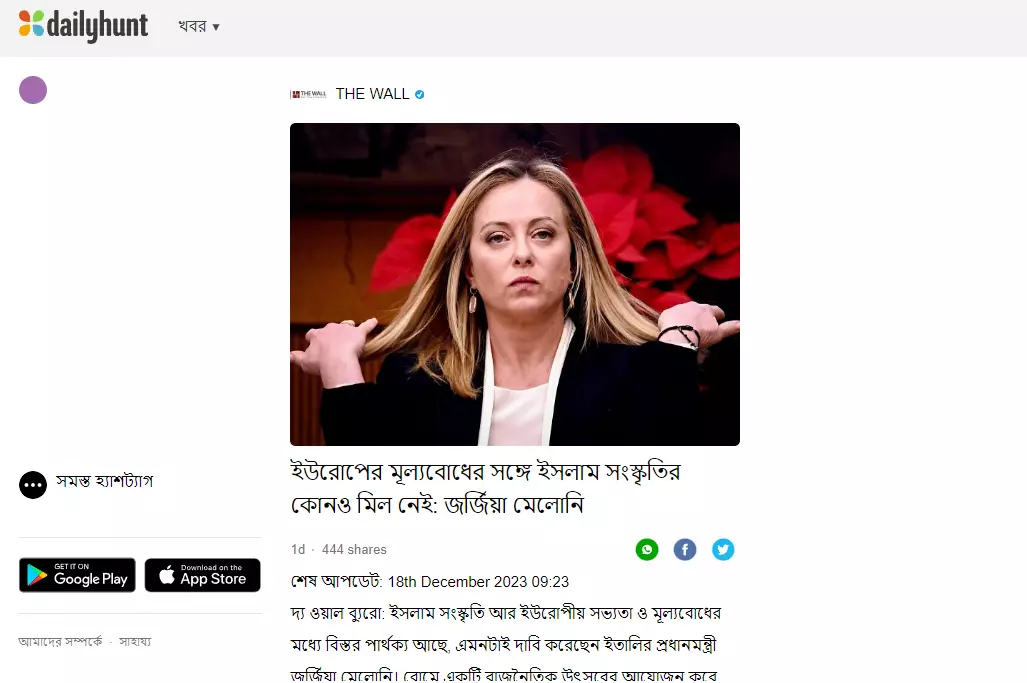Open the article's main photo
The height and width of the screenshot is (683, 1027).
click(515, 284)
